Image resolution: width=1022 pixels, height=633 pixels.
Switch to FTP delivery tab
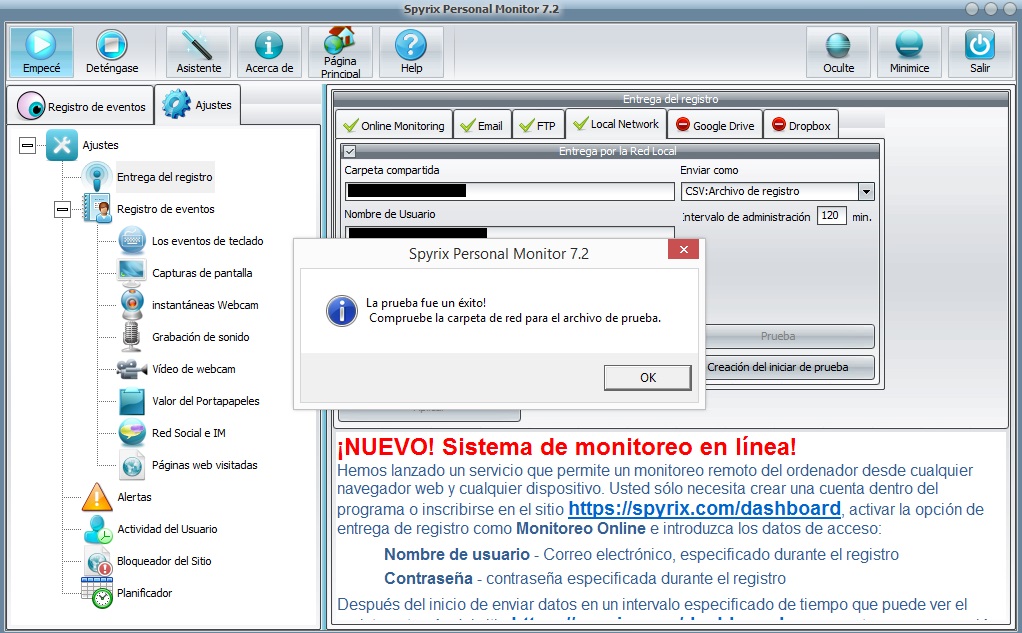point(538,125)
